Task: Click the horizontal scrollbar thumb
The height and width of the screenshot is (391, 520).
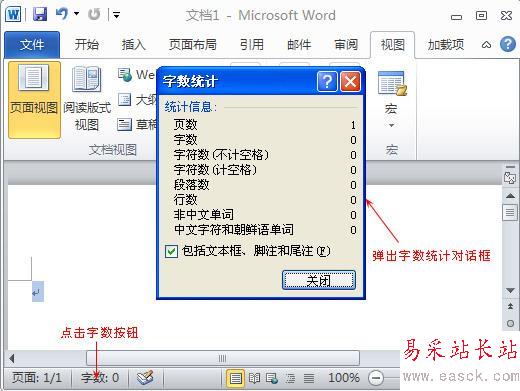Action: coord(223,359)
